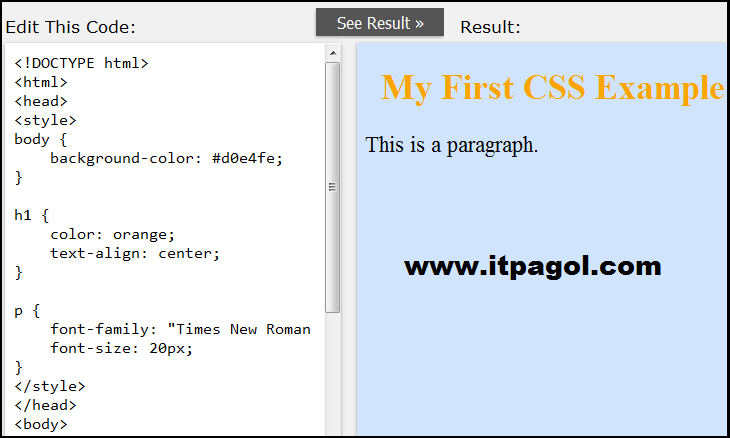Click the color: orange line in code
Viewport: 730px width, 438px height.
(x=112, y=235)
